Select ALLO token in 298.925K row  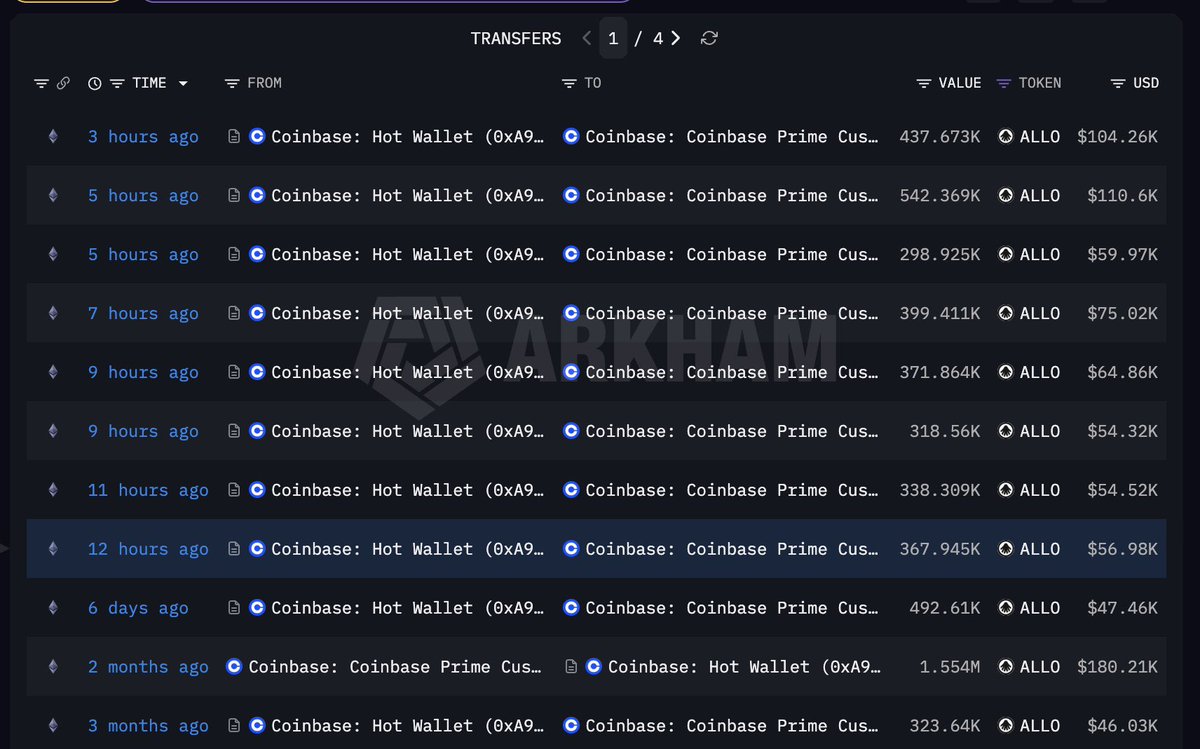1040,254
